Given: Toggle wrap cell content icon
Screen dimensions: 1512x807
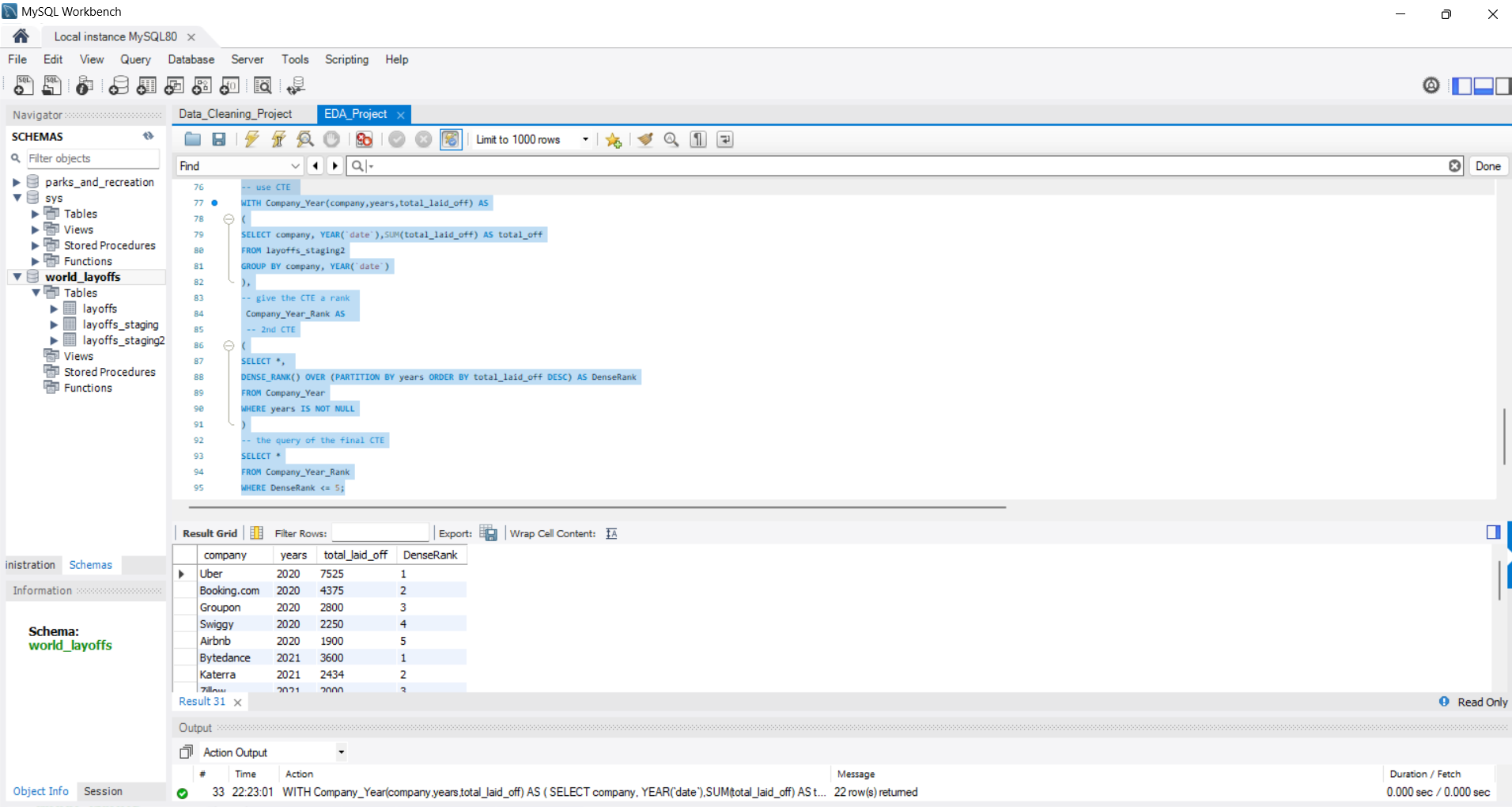Looking at the screenshot, I should pos(611,533).
